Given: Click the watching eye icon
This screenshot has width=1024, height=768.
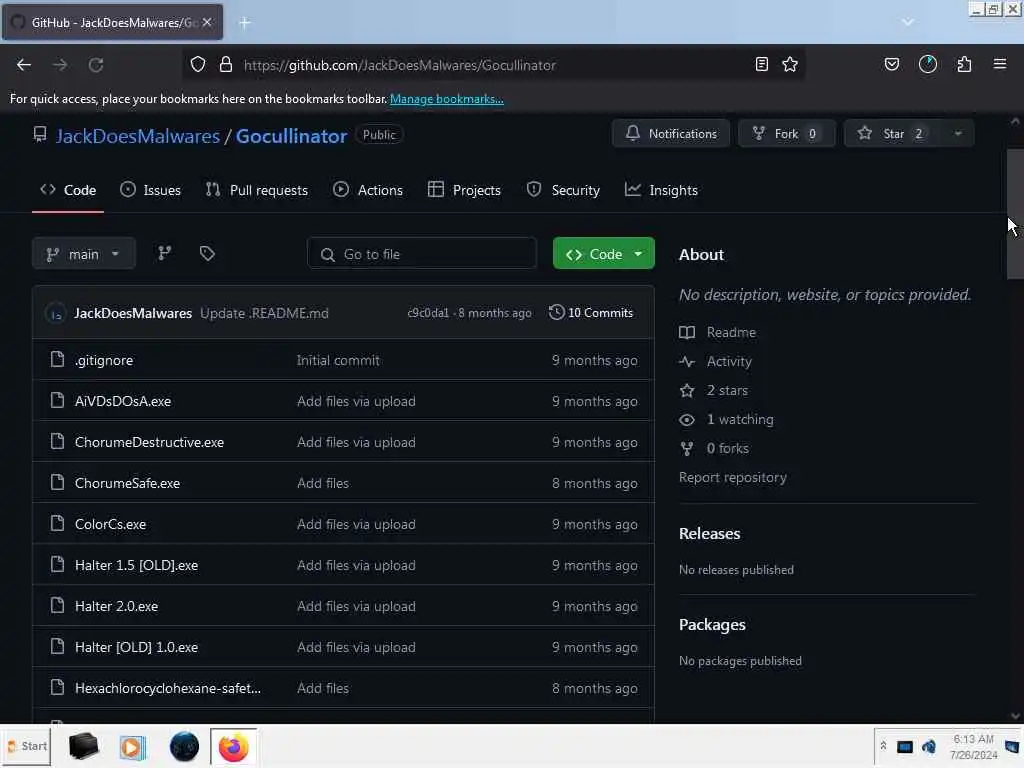Looking at the screenshot, I should (x=687, y=419).
